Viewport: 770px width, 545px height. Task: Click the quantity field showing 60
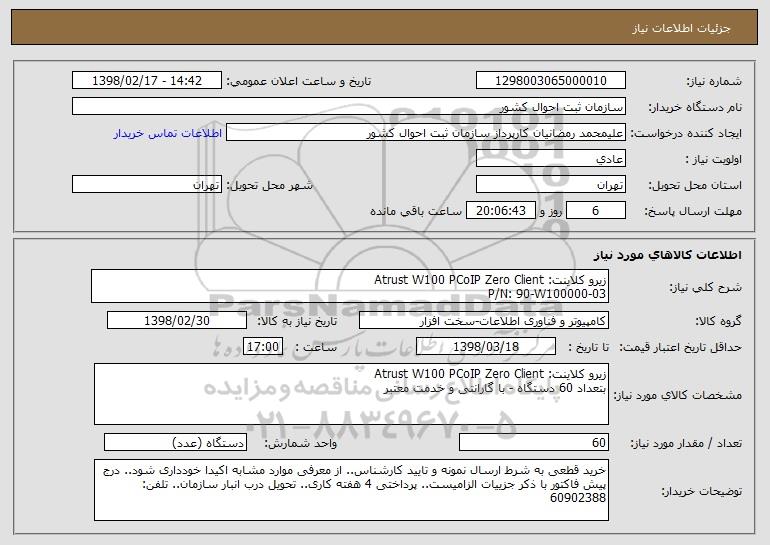[x=534, y=442]
